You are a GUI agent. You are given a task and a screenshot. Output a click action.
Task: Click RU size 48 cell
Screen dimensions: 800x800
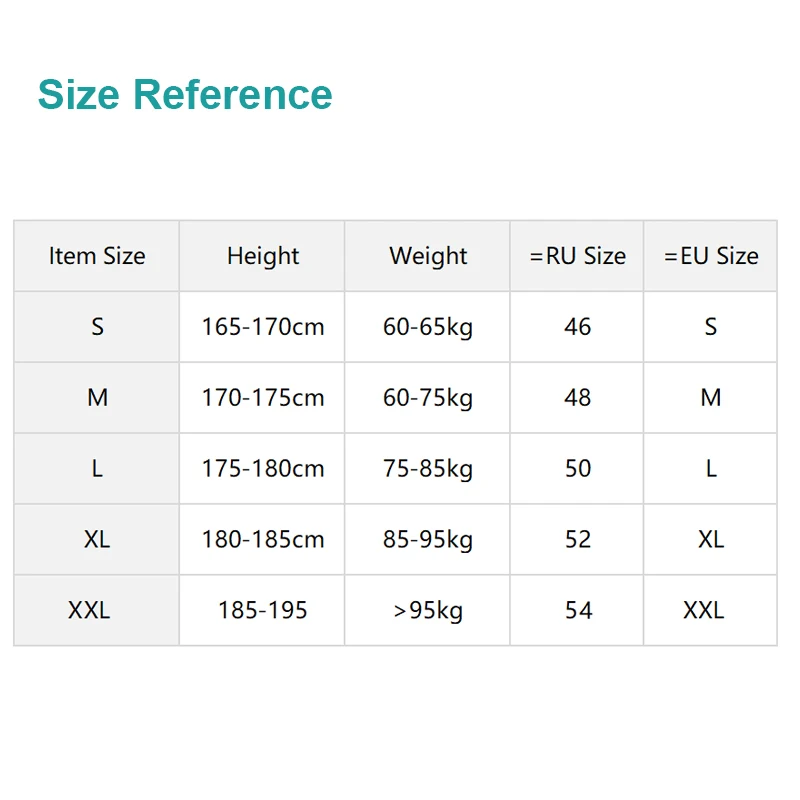[577, 398]
